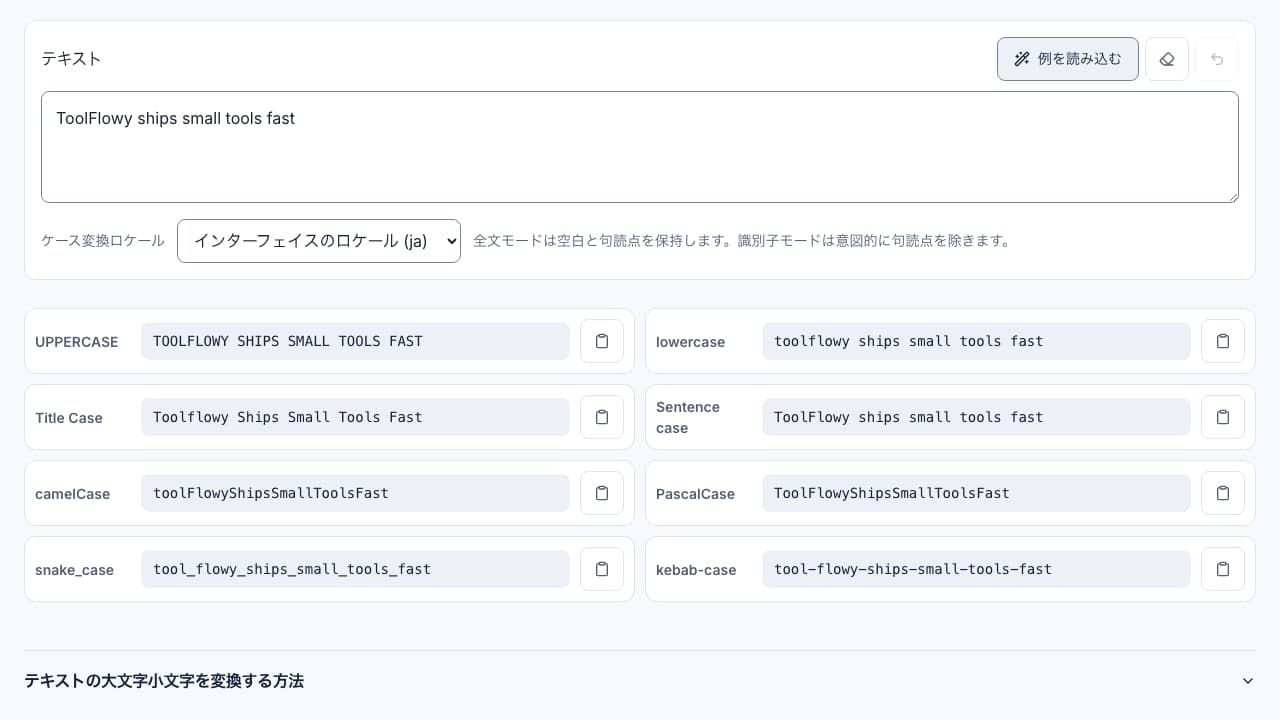Click the Title Case output field
The width and height of the screenshot is (1280, 720).
pyautogui.click(x=355, y=417)
